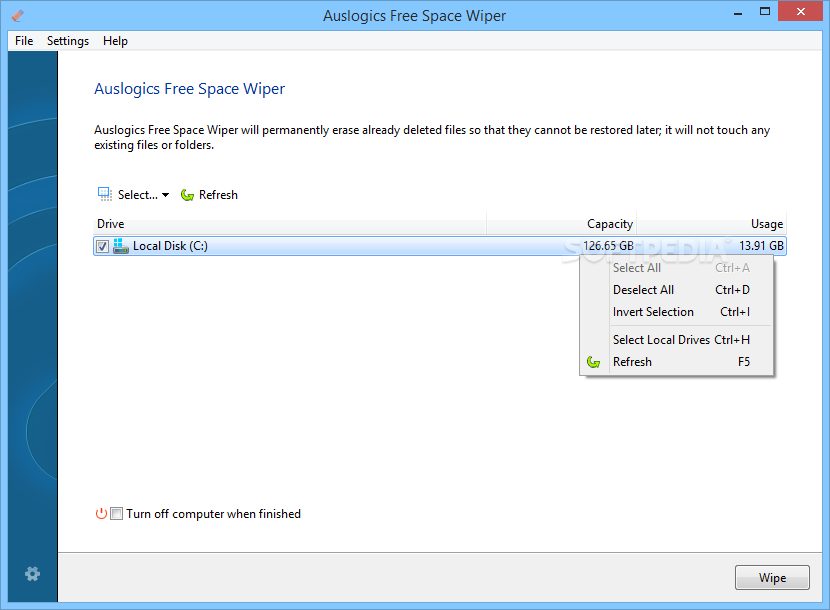Enable Turn off computer when finished
This screenshot has height=610, width=830.
[116, 514]
